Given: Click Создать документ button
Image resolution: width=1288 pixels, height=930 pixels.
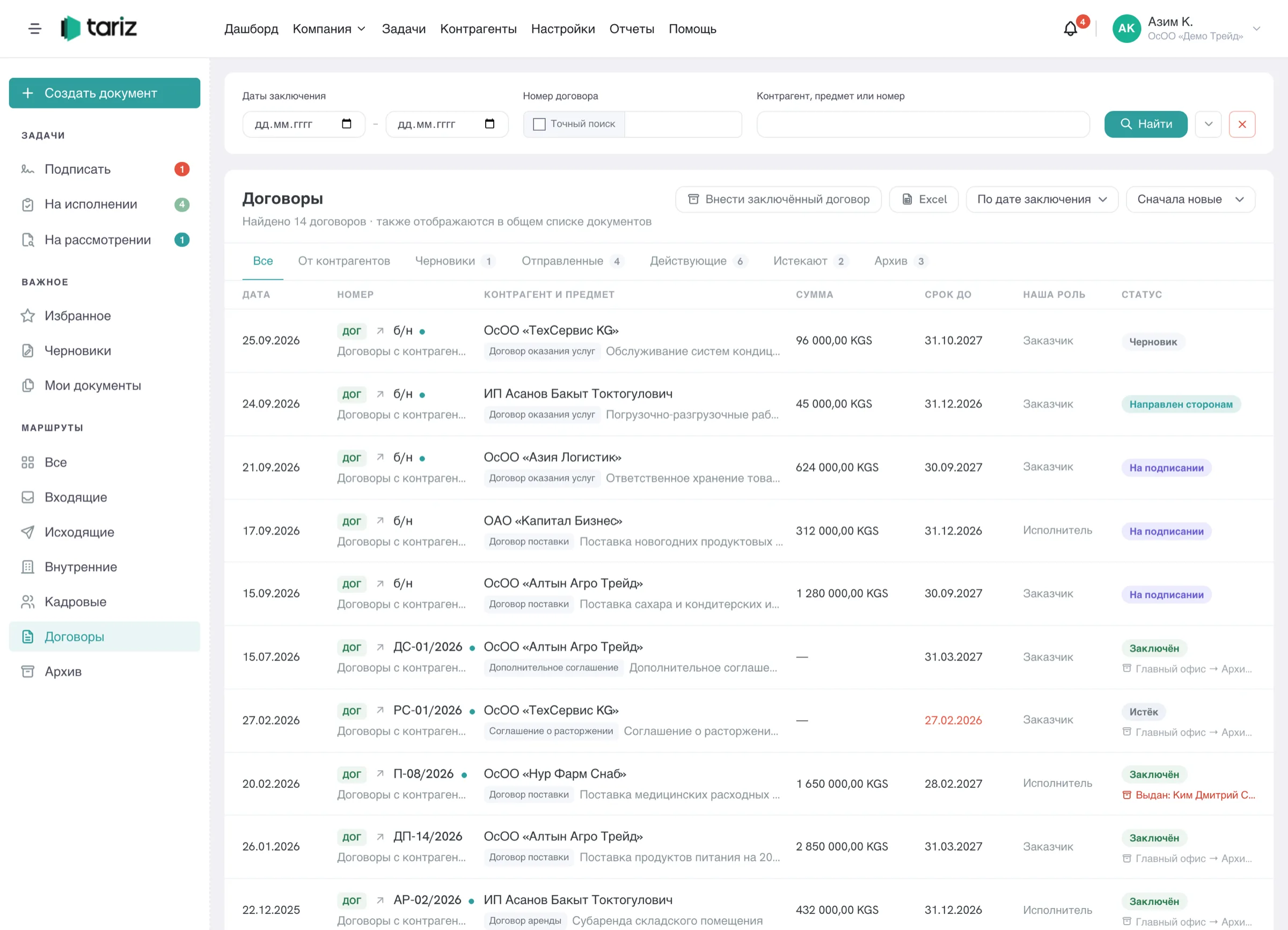Looking at the screenshot, I should coord(105,93).
